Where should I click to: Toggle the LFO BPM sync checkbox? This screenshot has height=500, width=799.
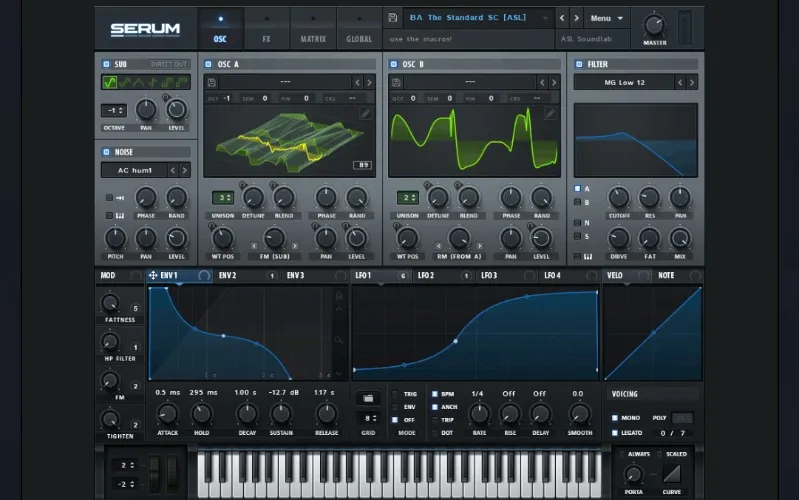(435, 394)
